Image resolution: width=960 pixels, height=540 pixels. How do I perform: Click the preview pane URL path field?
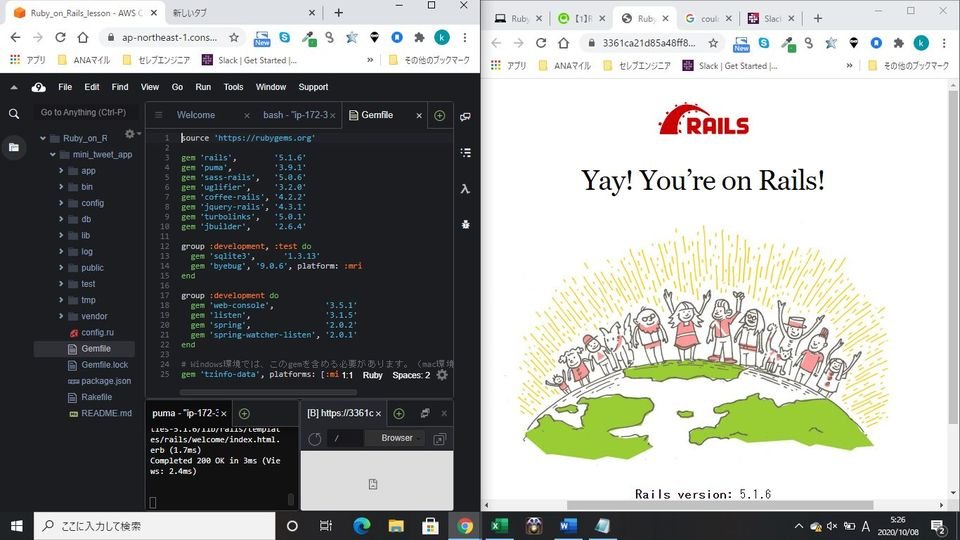[x=346, y=438]
